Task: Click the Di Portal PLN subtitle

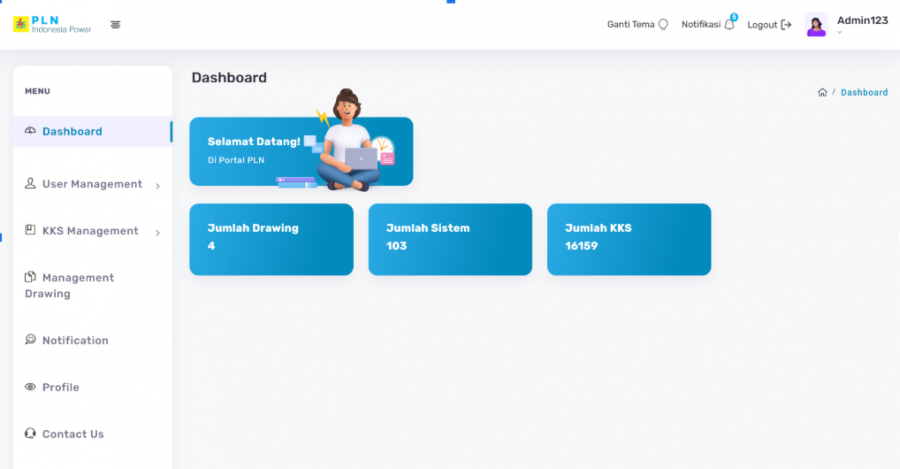Action: 236,160
